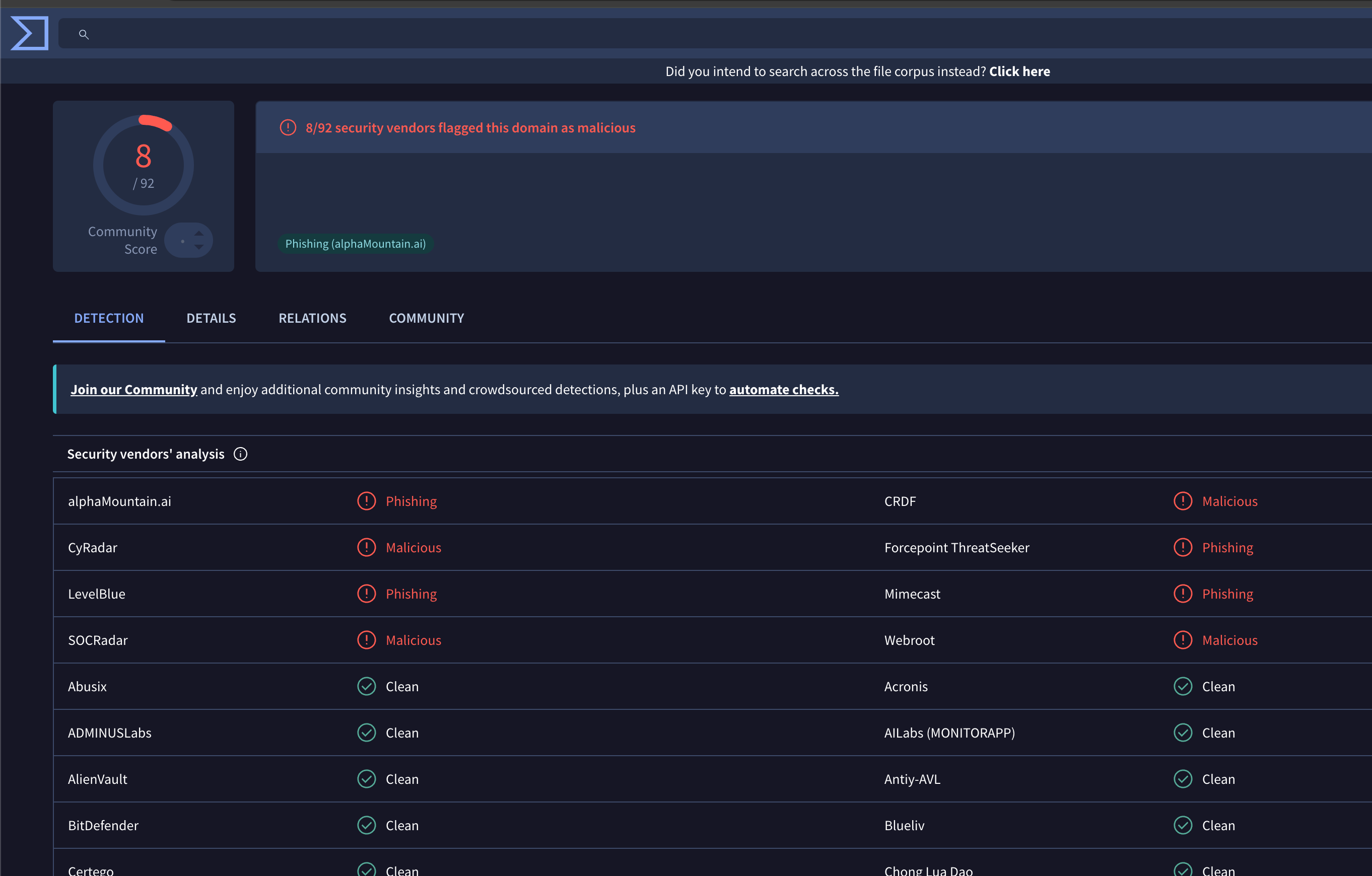Click clean checkmark icon for AILabs (MONITORAPP)
The height and width of the screenshot is (876, 1372).
[x=1183, y=733]
